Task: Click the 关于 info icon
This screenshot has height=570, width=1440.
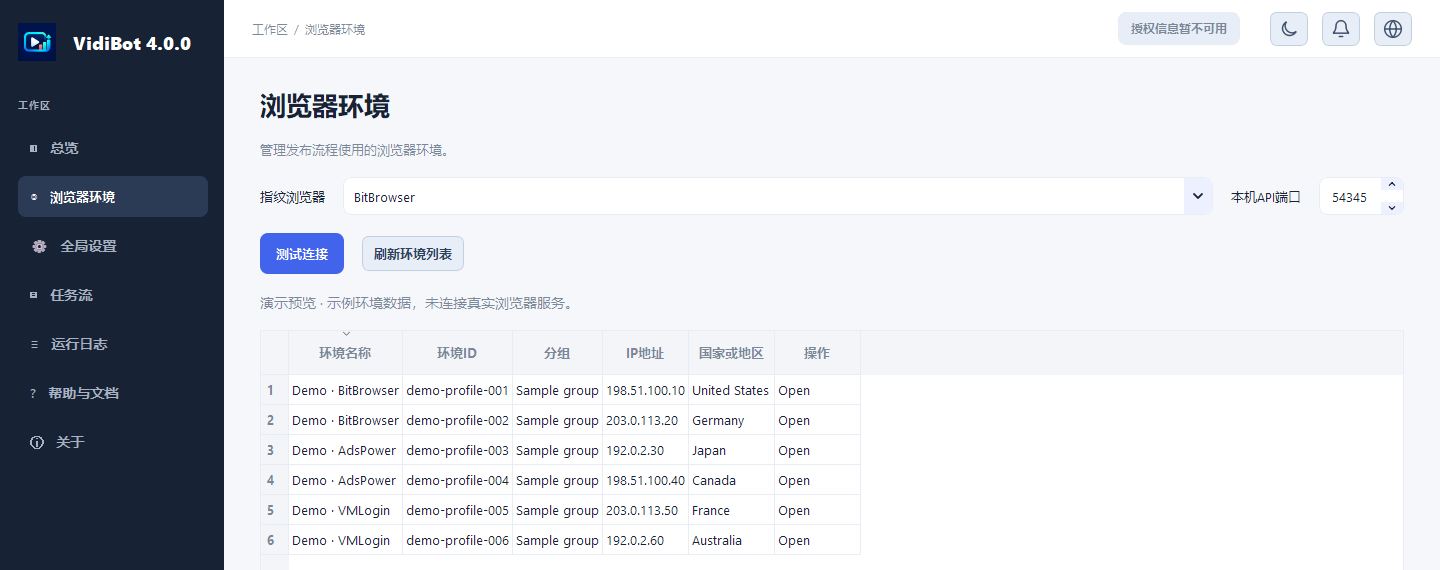Action: (x=37, y=442)
